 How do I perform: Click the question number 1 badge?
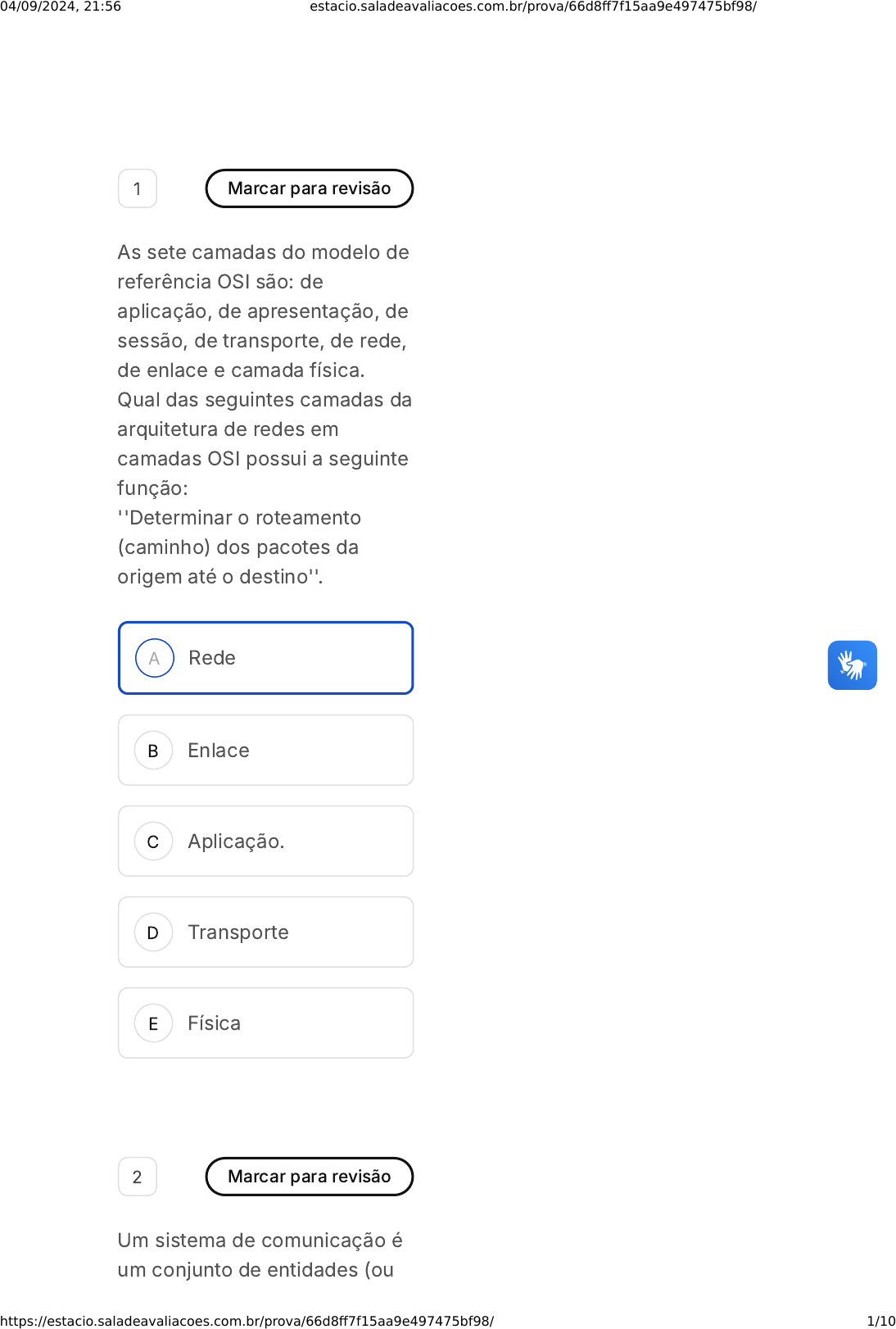138,188
